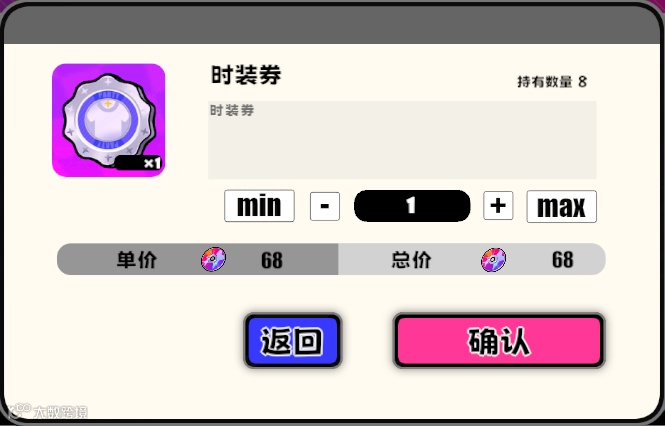
Task: Decrease purchase quantity with minus button
Action: point(325,206)
